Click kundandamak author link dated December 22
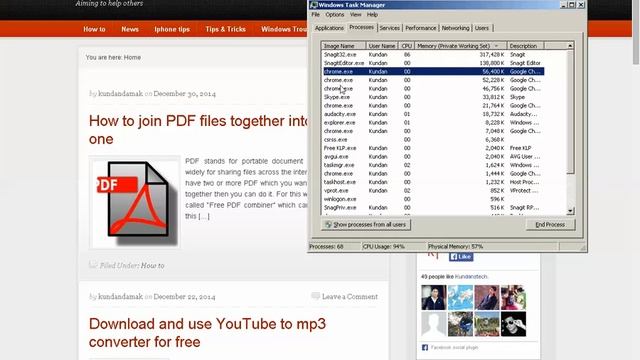Image resolution: width=640 pixels, height=360 pixels. point(120,297)
